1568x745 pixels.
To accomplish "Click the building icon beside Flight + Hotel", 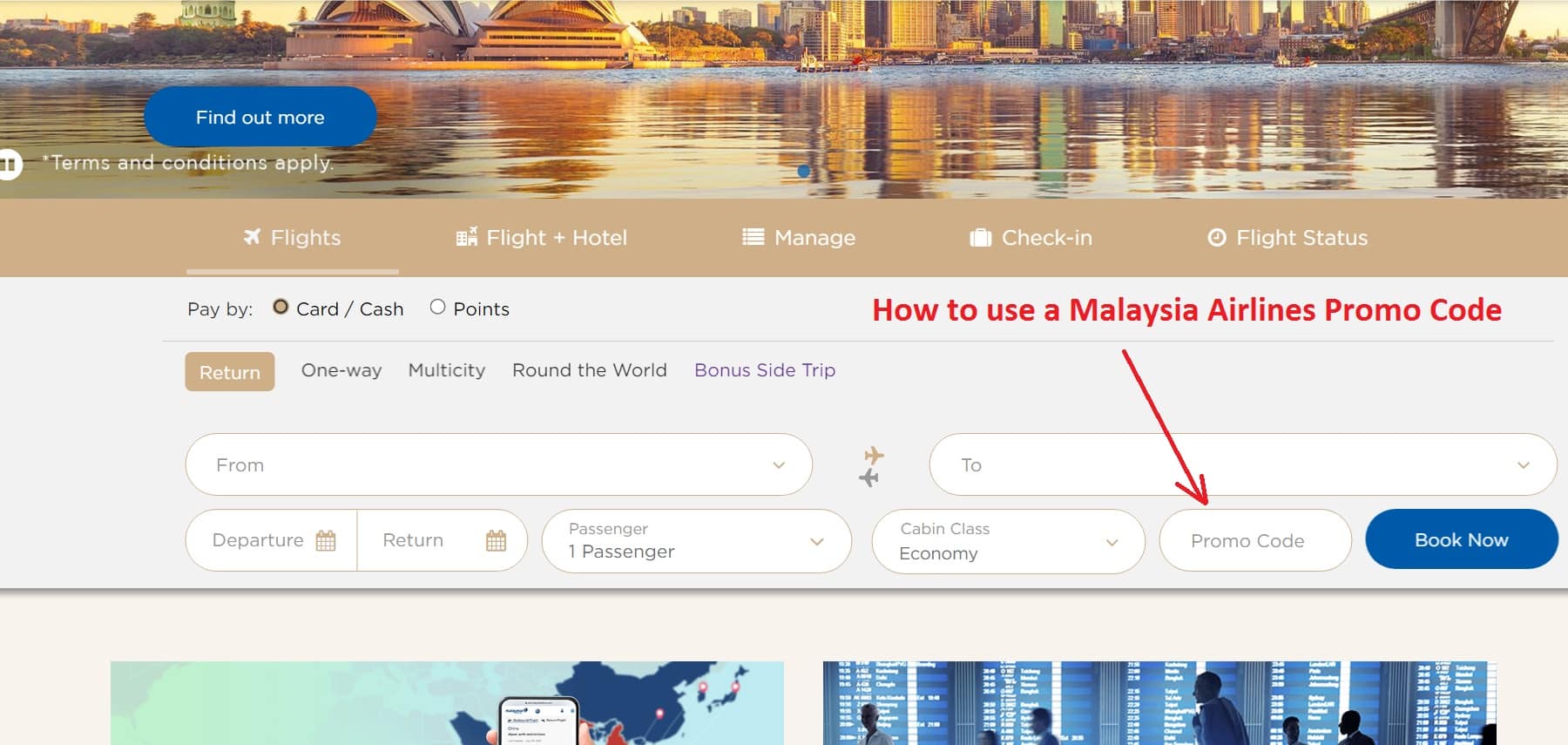I will point(467,236).
